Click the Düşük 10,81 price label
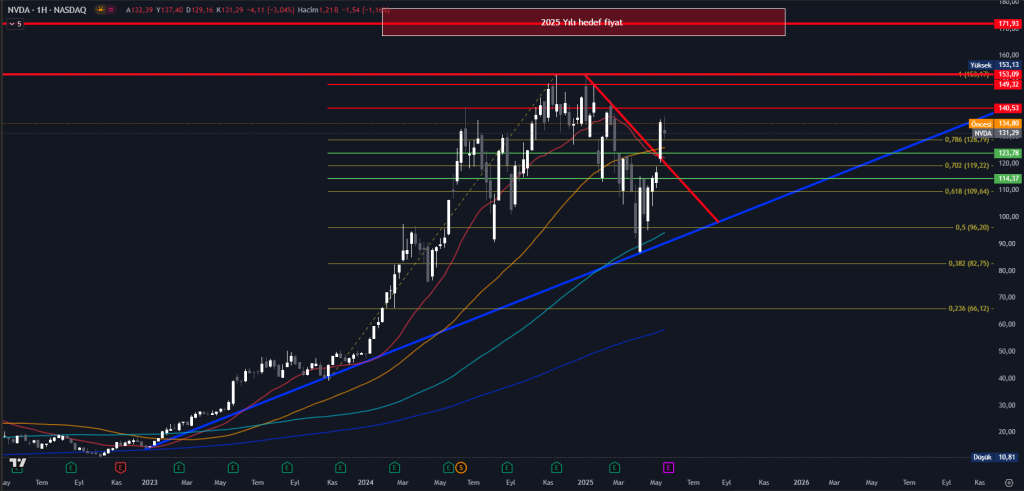This screenshot has height=491, width=1024. point(997,457)
